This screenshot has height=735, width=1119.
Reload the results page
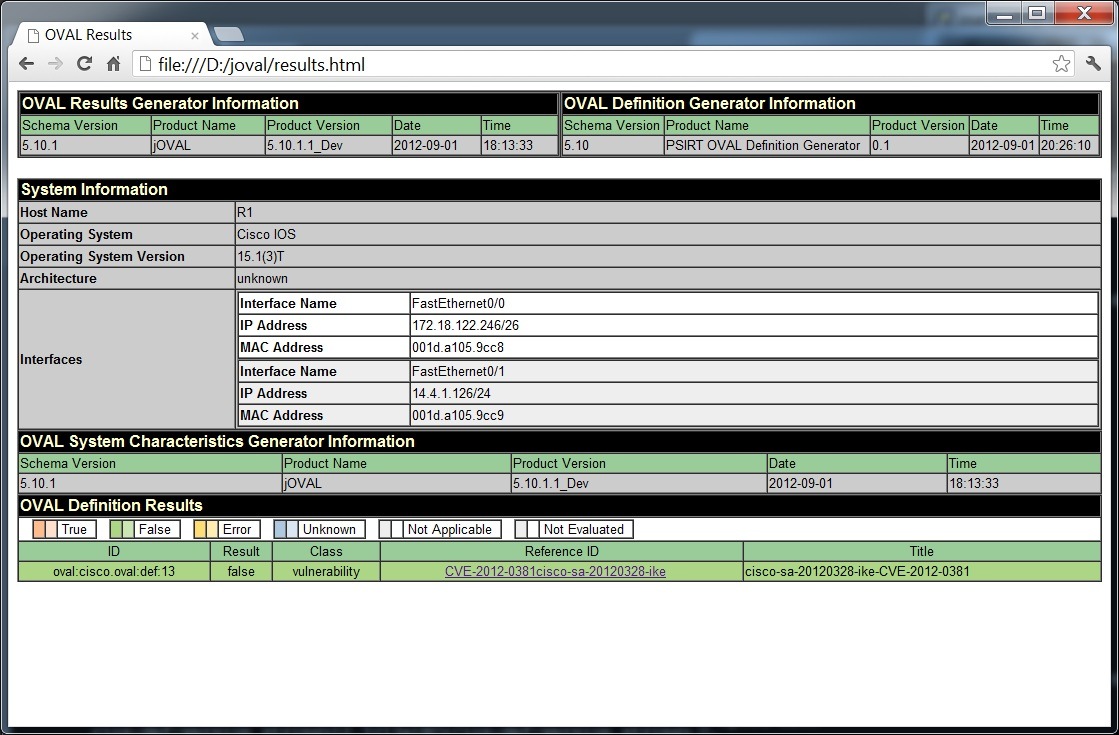click(x=84, y=64)
